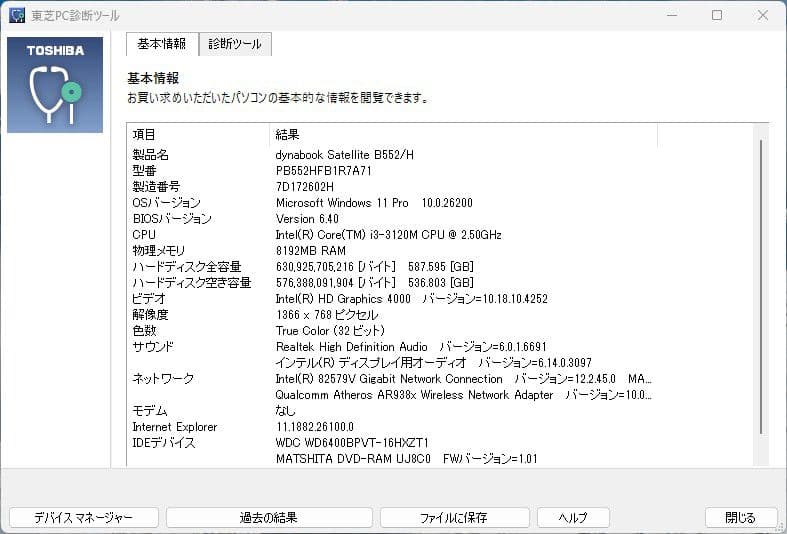This screenshot has height=534, width=787.
Task: Click Internet Explorer version 11.1882.26100.0
Action: 315,427
